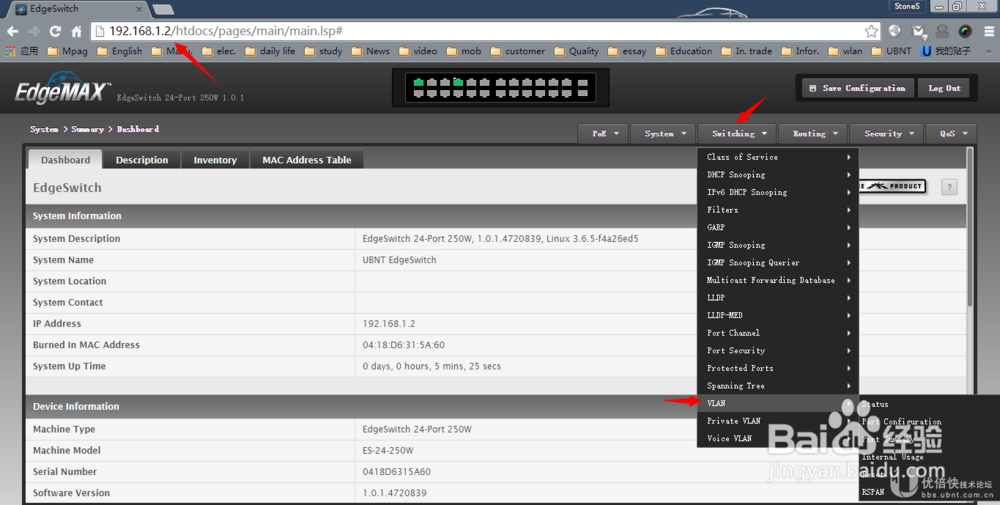Expand the Private VLAN submenu
Screen dimensions: 1000x505
coord(777,421)
